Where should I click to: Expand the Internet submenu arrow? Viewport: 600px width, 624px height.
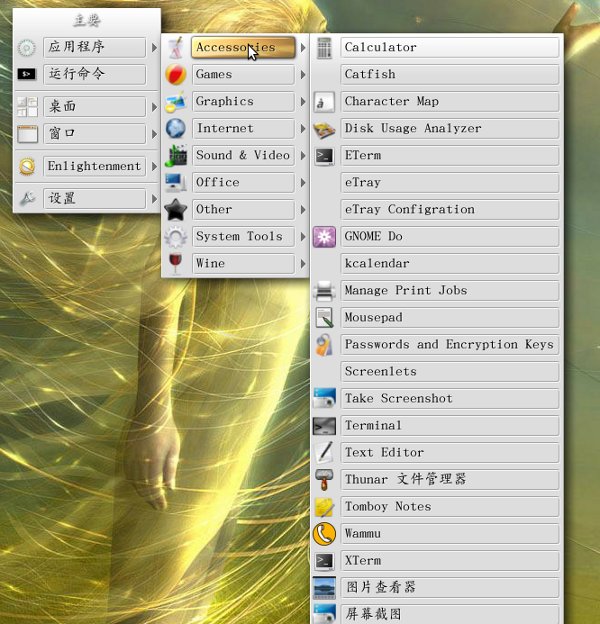point(303,129)
